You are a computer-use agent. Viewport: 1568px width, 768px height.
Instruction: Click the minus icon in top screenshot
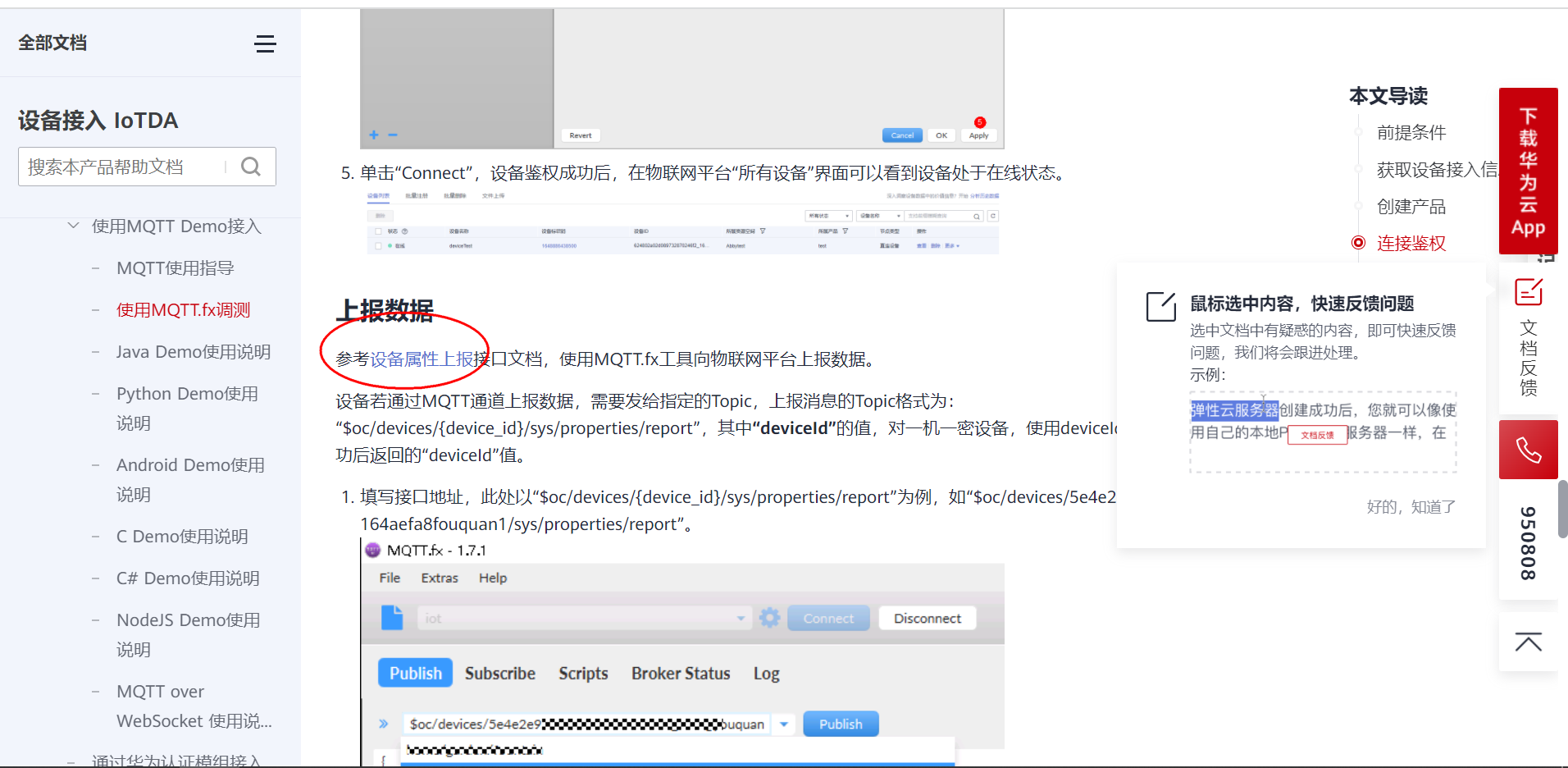tap(393, 135)
